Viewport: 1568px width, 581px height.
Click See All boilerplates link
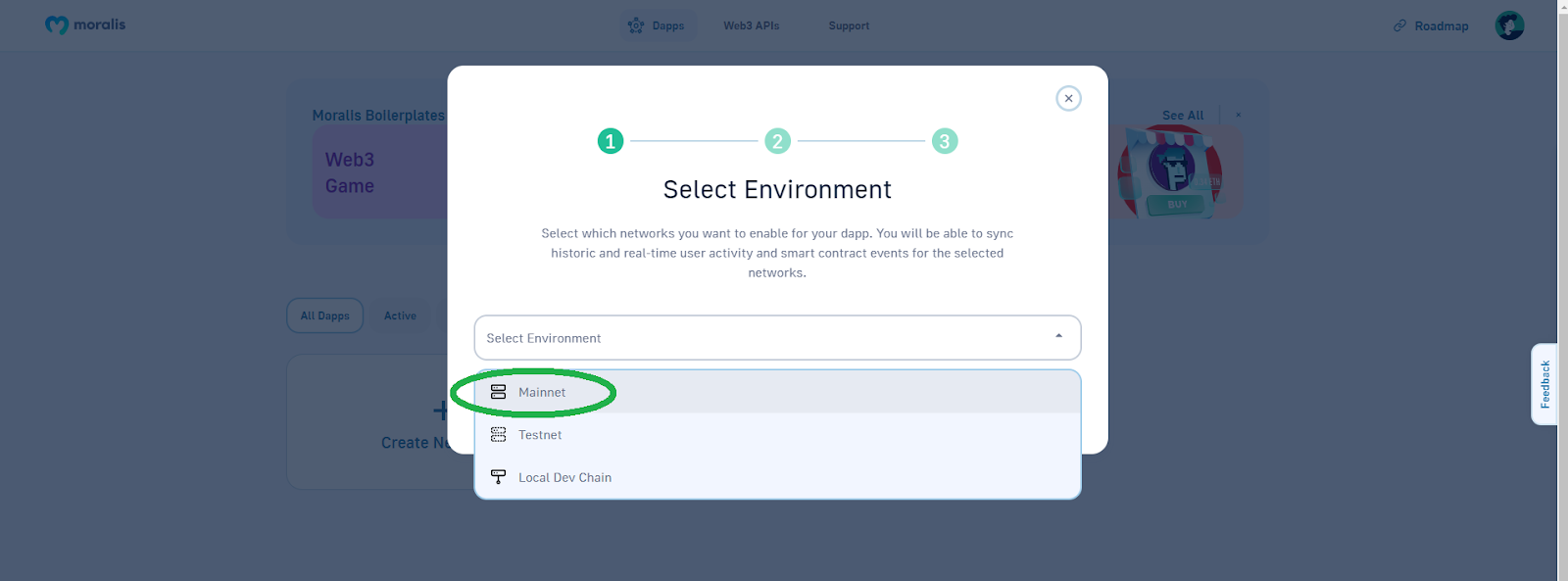point(1183,116)
